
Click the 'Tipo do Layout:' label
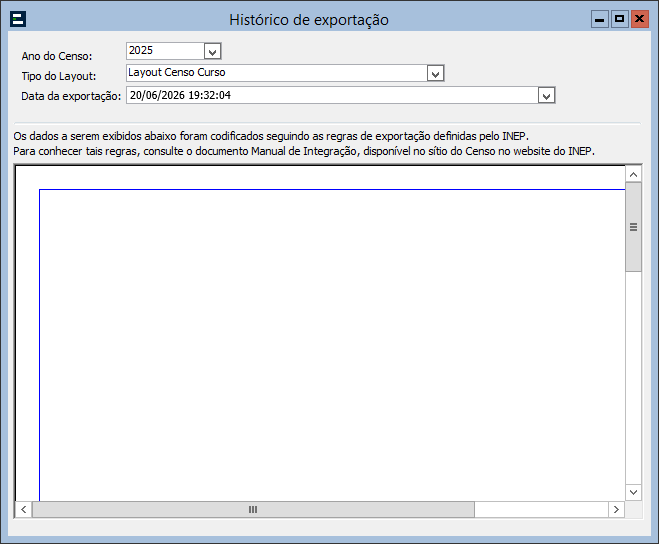pos(59,76)
